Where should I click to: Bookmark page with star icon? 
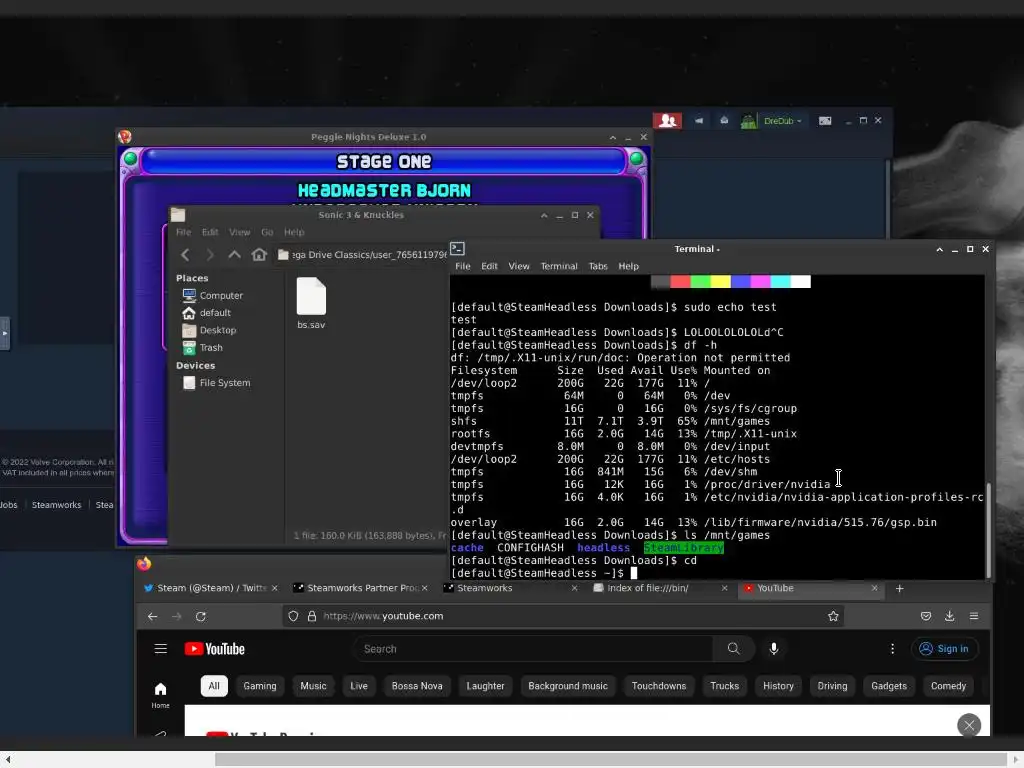pos(833,616)
